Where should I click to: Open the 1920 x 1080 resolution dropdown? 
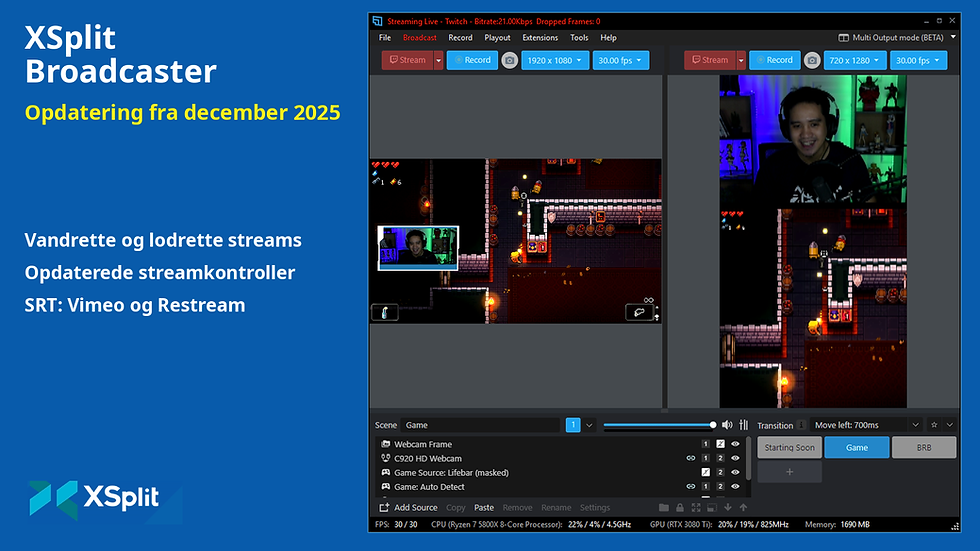pos(555,61)
